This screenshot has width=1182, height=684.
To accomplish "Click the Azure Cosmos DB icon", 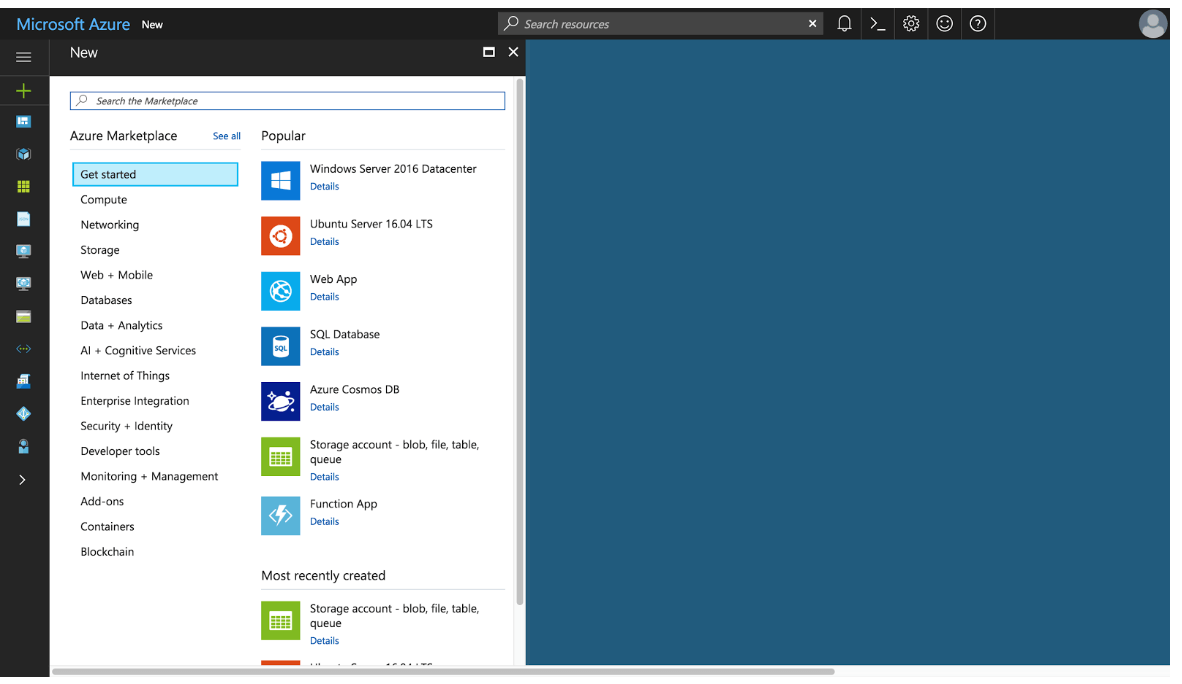I will click(280, 401).
